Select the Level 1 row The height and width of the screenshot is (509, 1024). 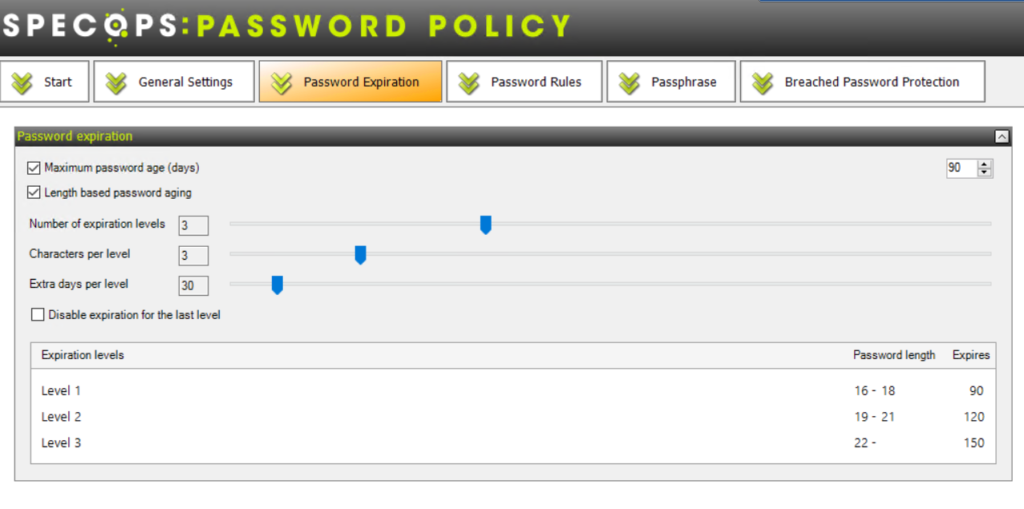pyautogui.click(x=513, y=391)
